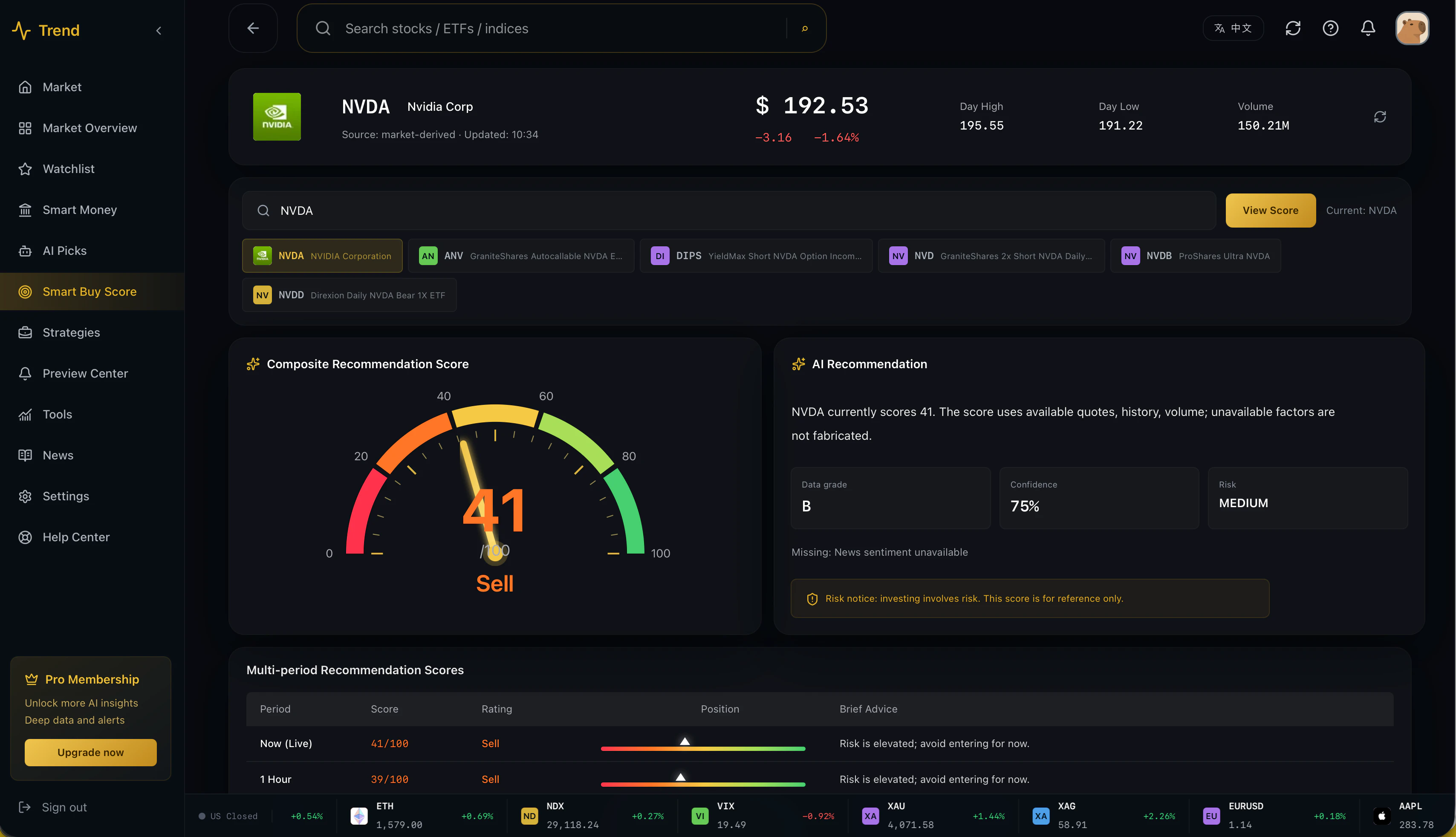Click the View Score button

(1270, 211)
